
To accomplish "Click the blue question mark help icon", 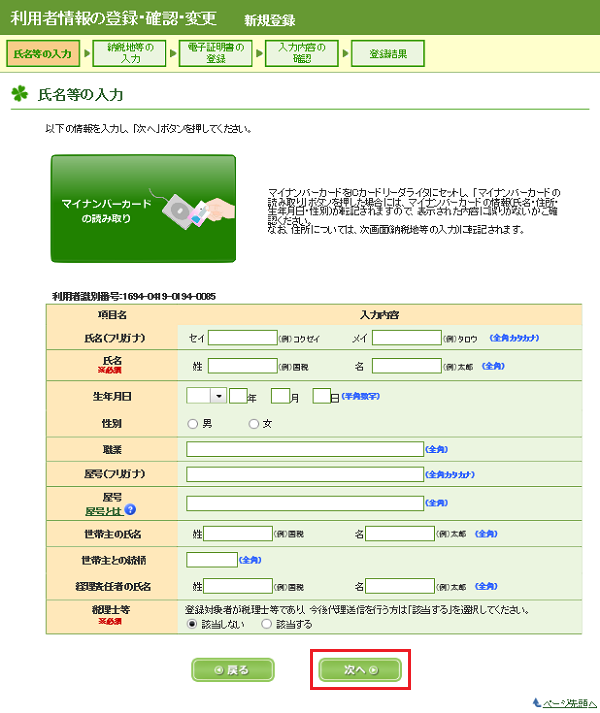I will click(x=130, y=510).
